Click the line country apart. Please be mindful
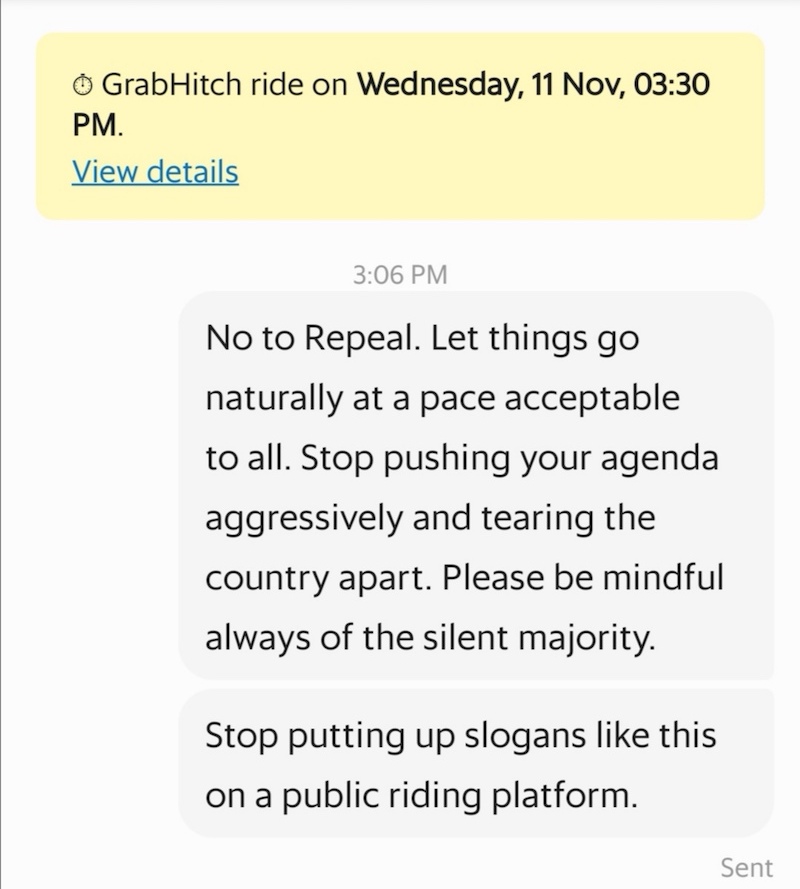This screenshot has width=800, height=889. click(464, 578)
